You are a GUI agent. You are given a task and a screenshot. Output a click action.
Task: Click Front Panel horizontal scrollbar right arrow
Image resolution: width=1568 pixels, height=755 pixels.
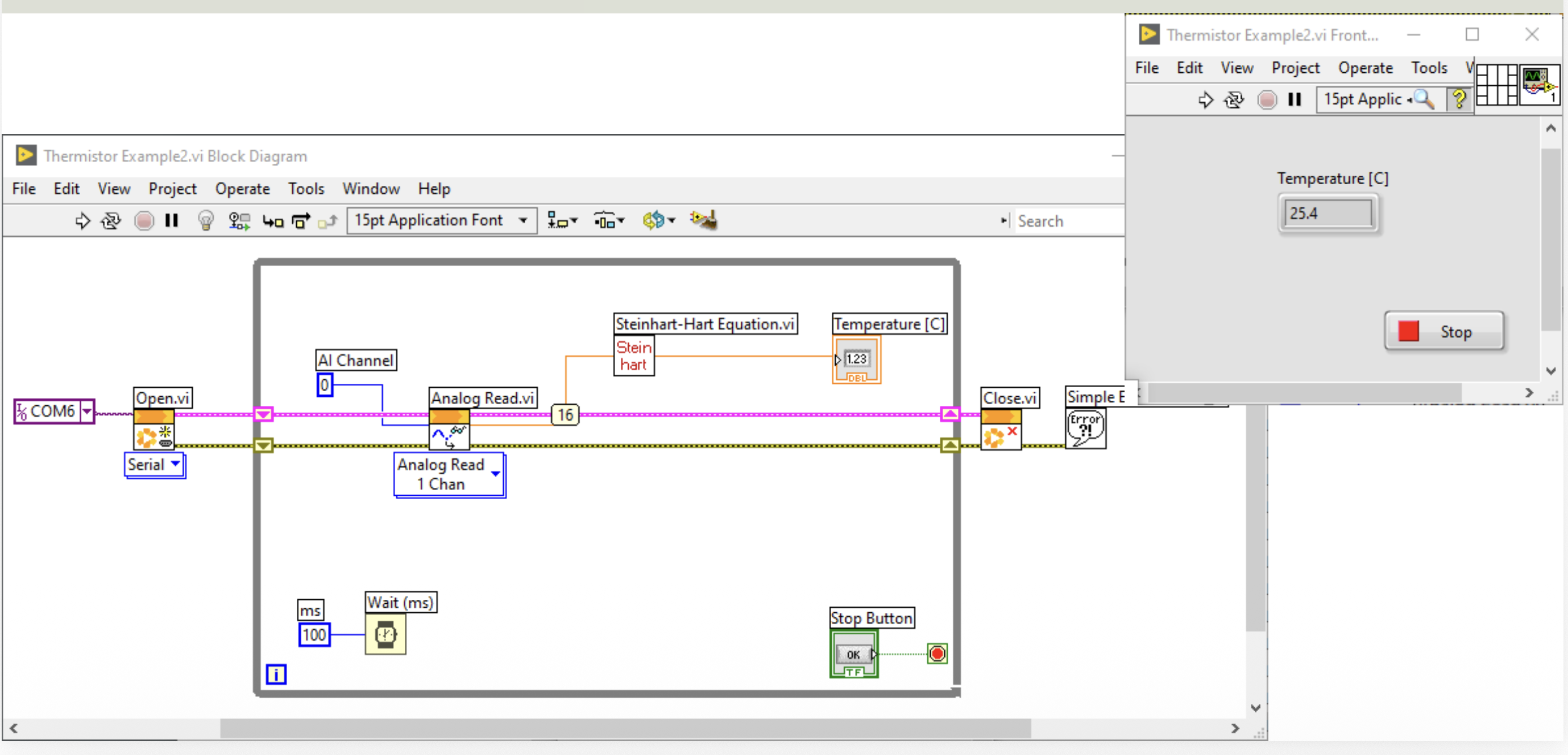1529,393
